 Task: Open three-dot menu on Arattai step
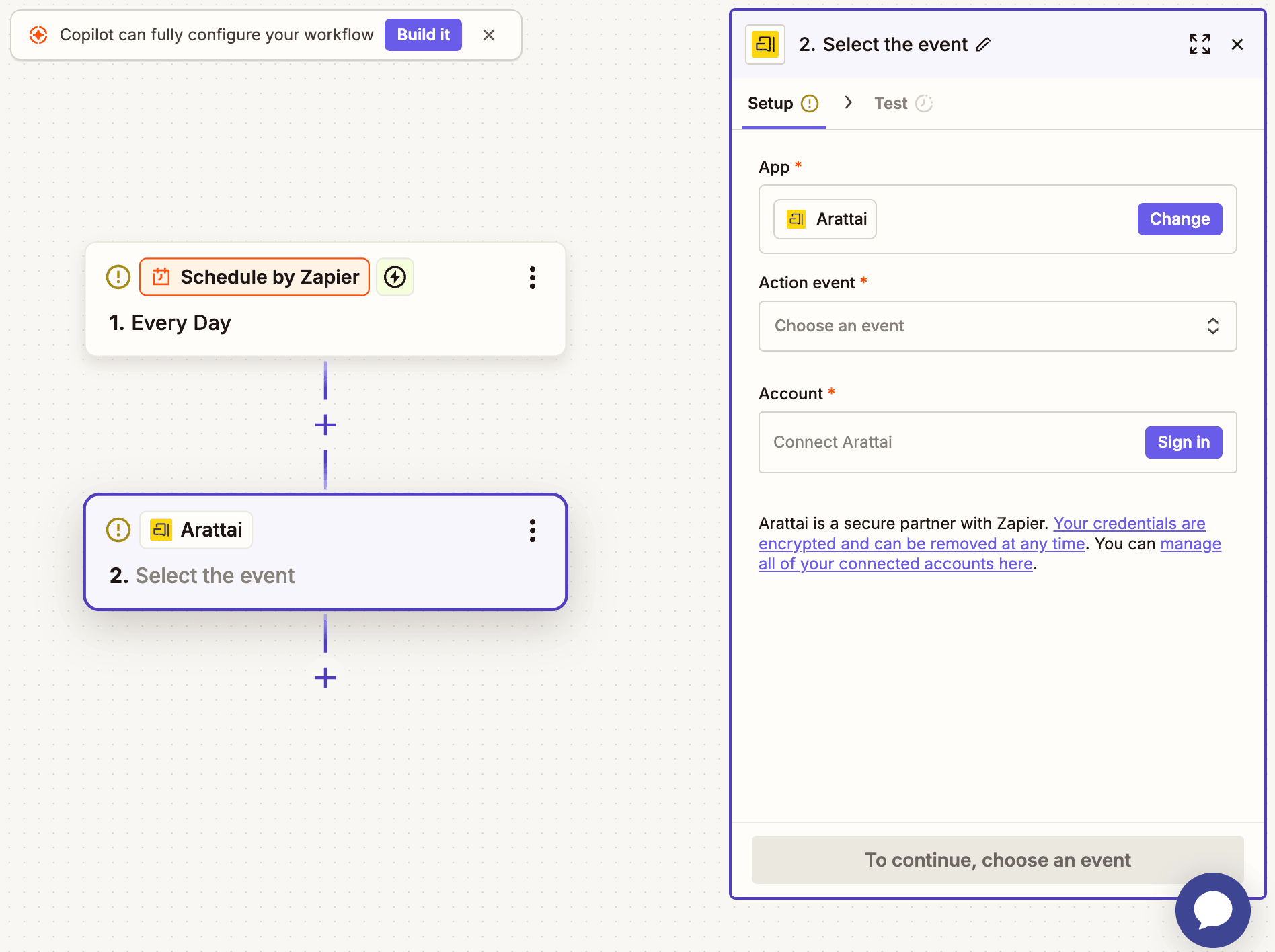click(x=532, y=530)
